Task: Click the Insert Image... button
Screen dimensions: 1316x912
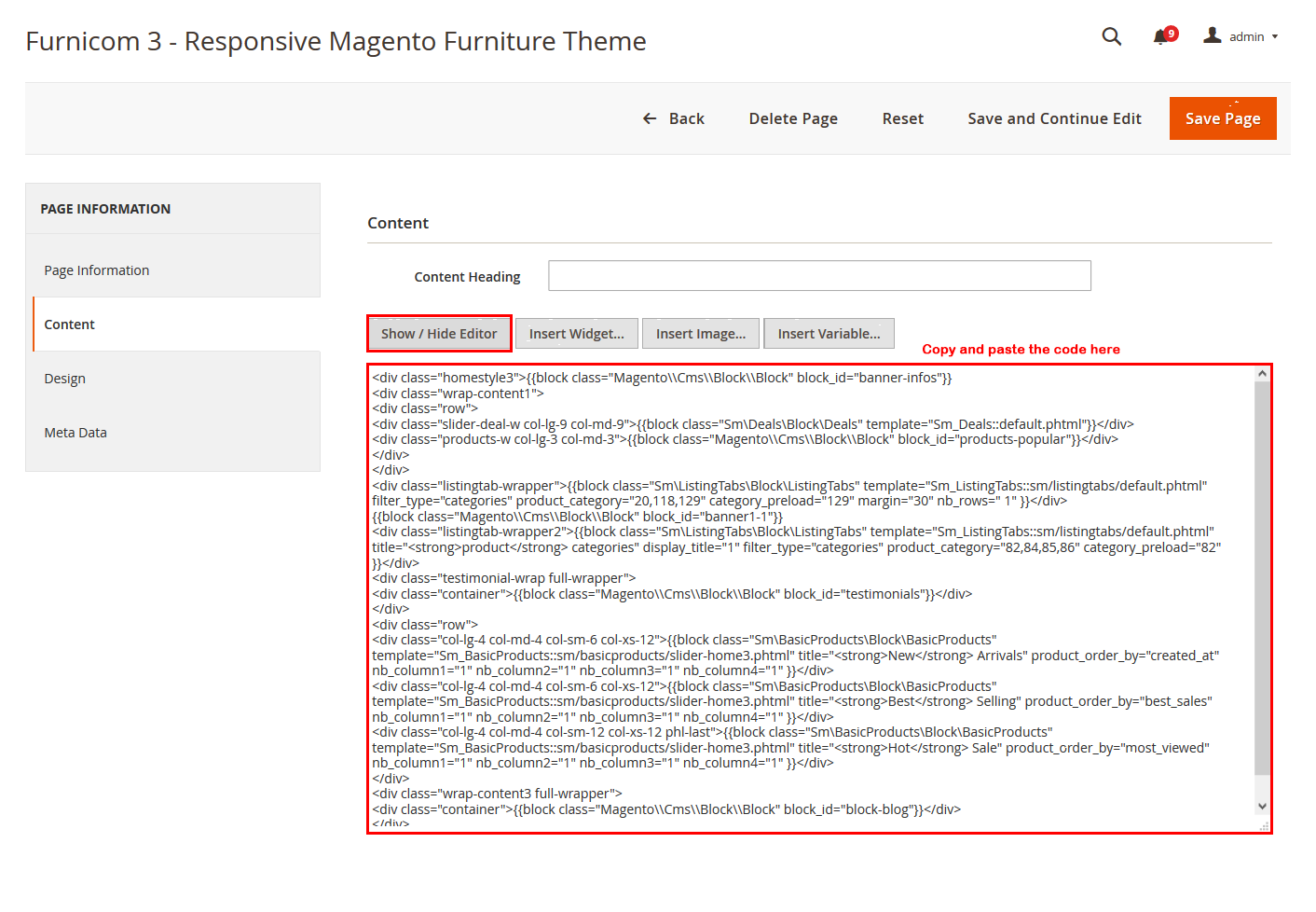Action: [x=701, y=334]
